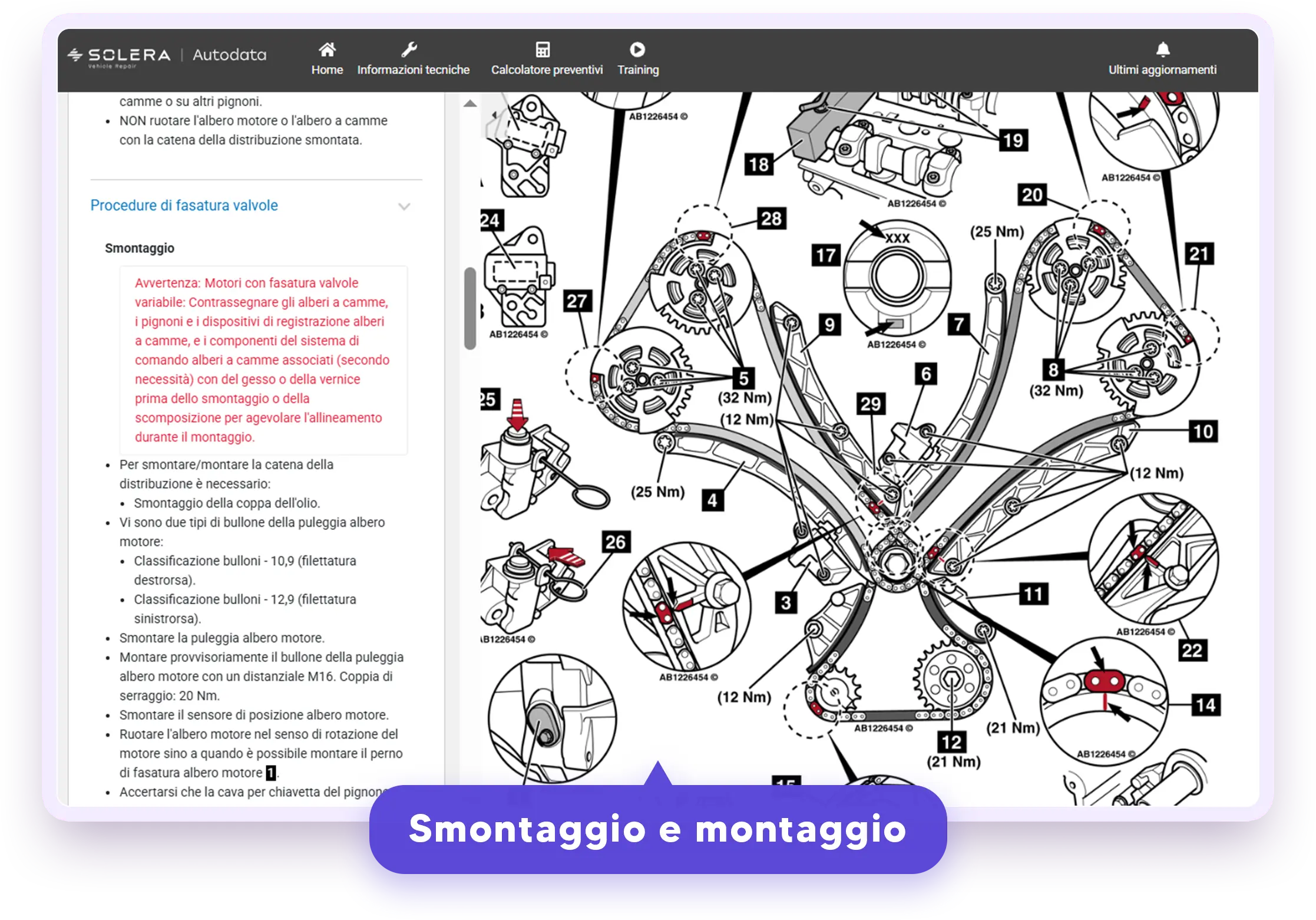Click diagram callout number 19

(1013, 140)
